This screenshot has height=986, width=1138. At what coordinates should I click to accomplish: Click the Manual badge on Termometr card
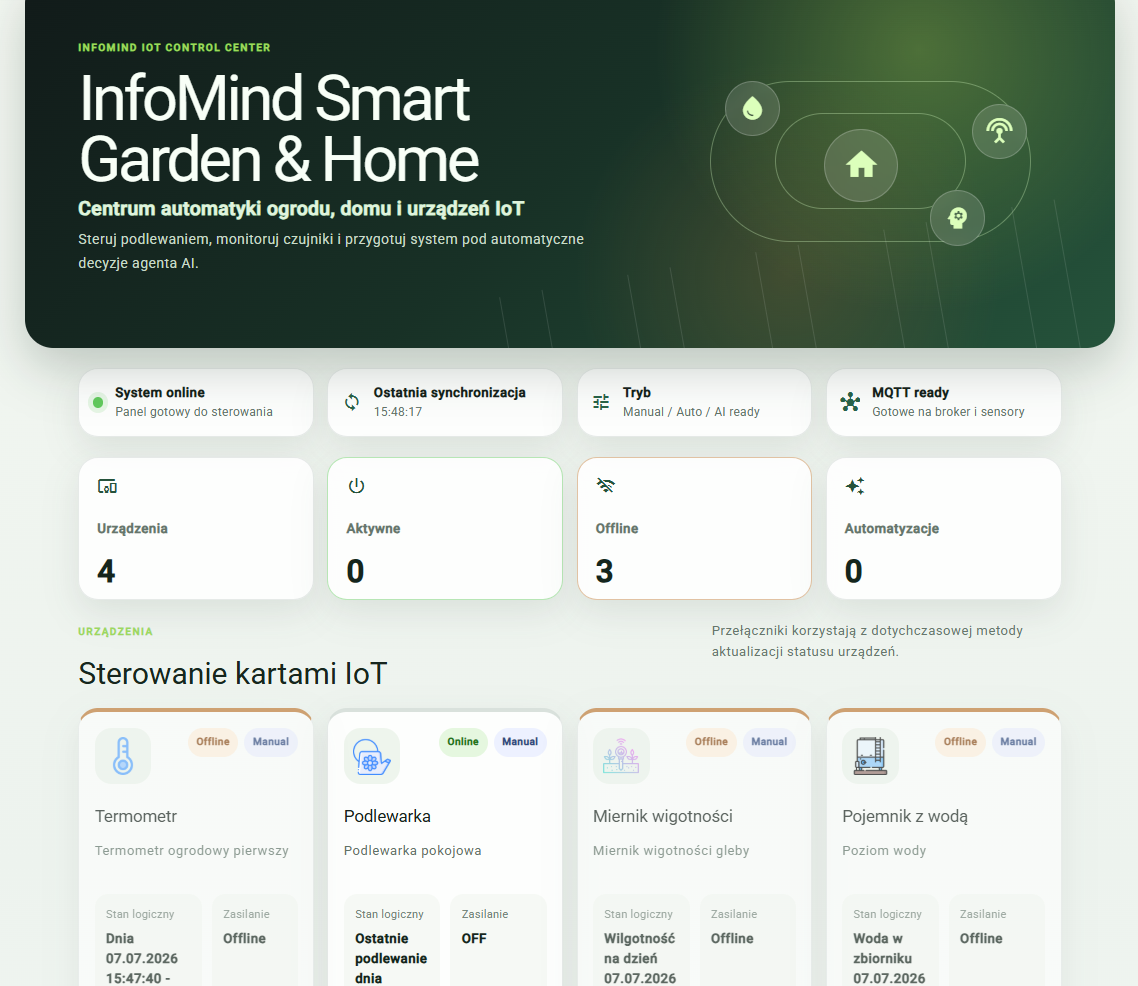pos(271,741)
